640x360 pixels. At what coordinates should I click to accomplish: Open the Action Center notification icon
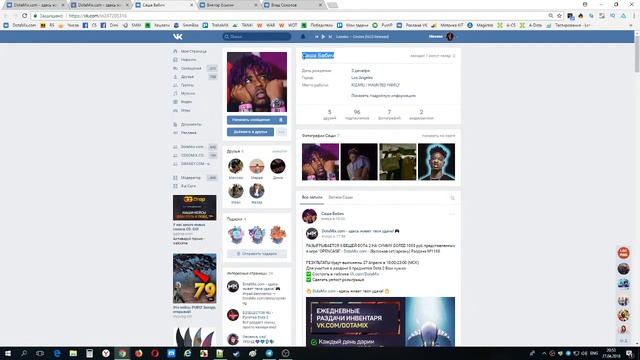point(629,353)
